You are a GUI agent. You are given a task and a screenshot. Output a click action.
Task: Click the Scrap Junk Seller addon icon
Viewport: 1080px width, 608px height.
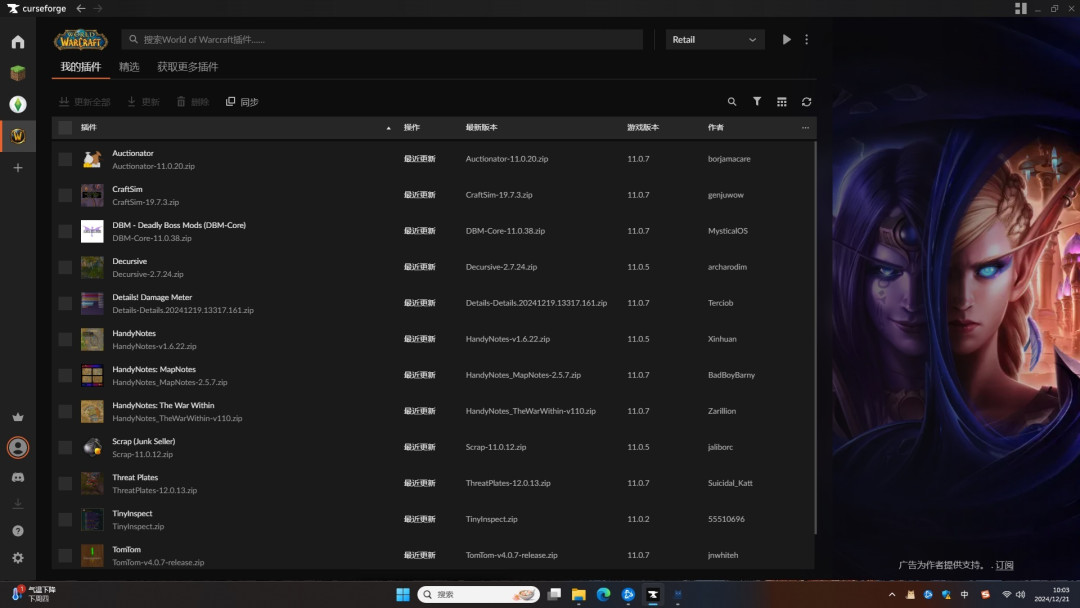click(92, 448)
